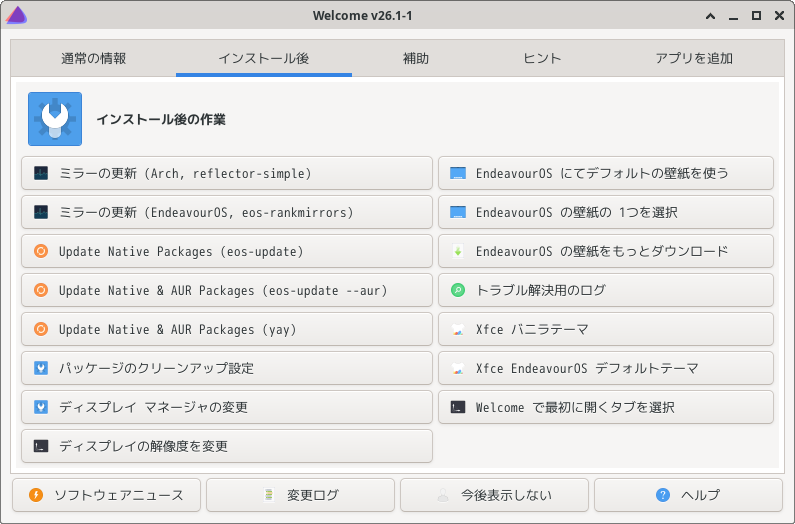Open the 補助 tab
The width and height of the screenshot is (795, 524).
[416, 58]
